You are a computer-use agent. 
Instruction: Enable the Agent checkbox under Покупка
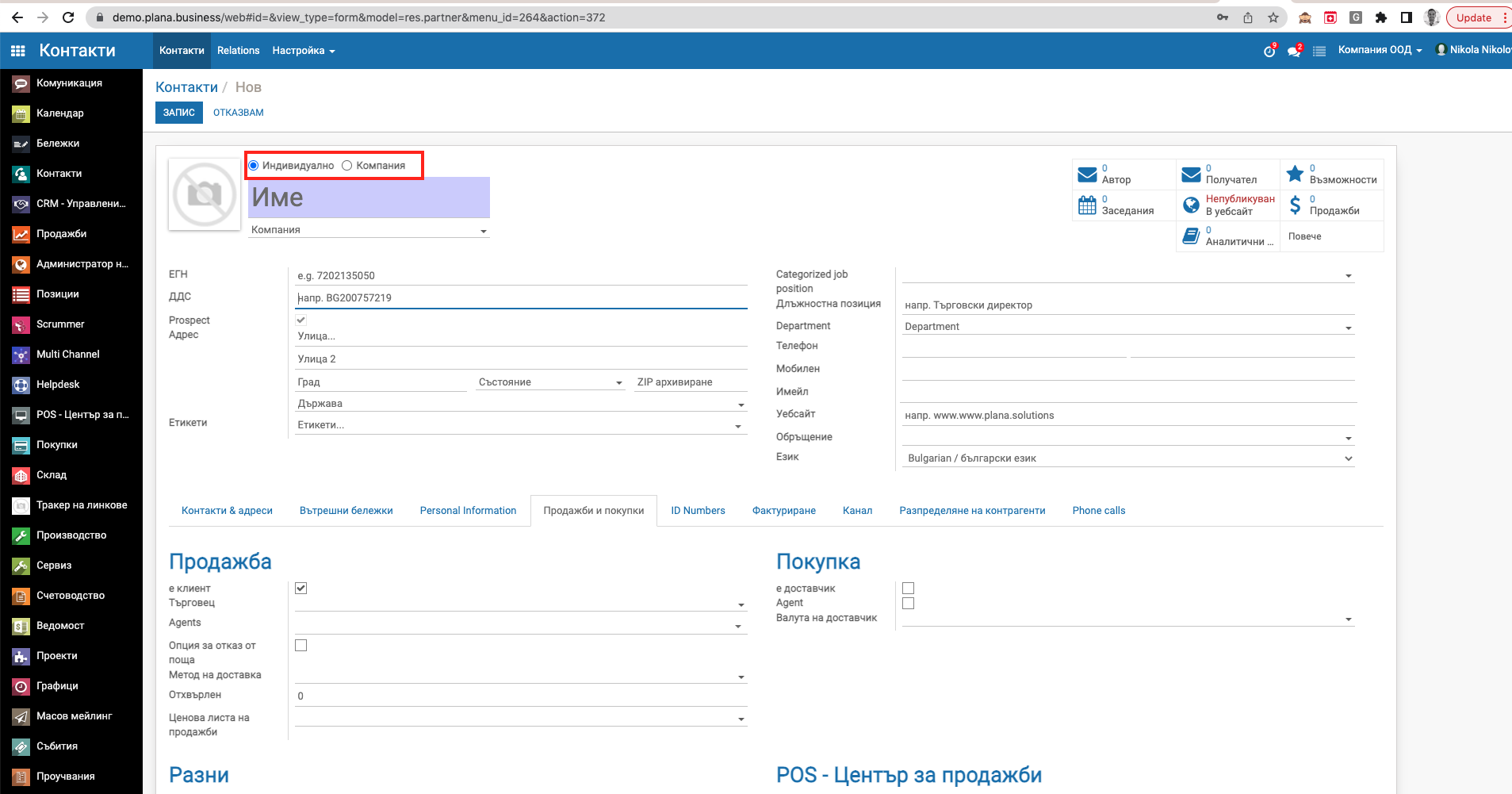point(909,603)
